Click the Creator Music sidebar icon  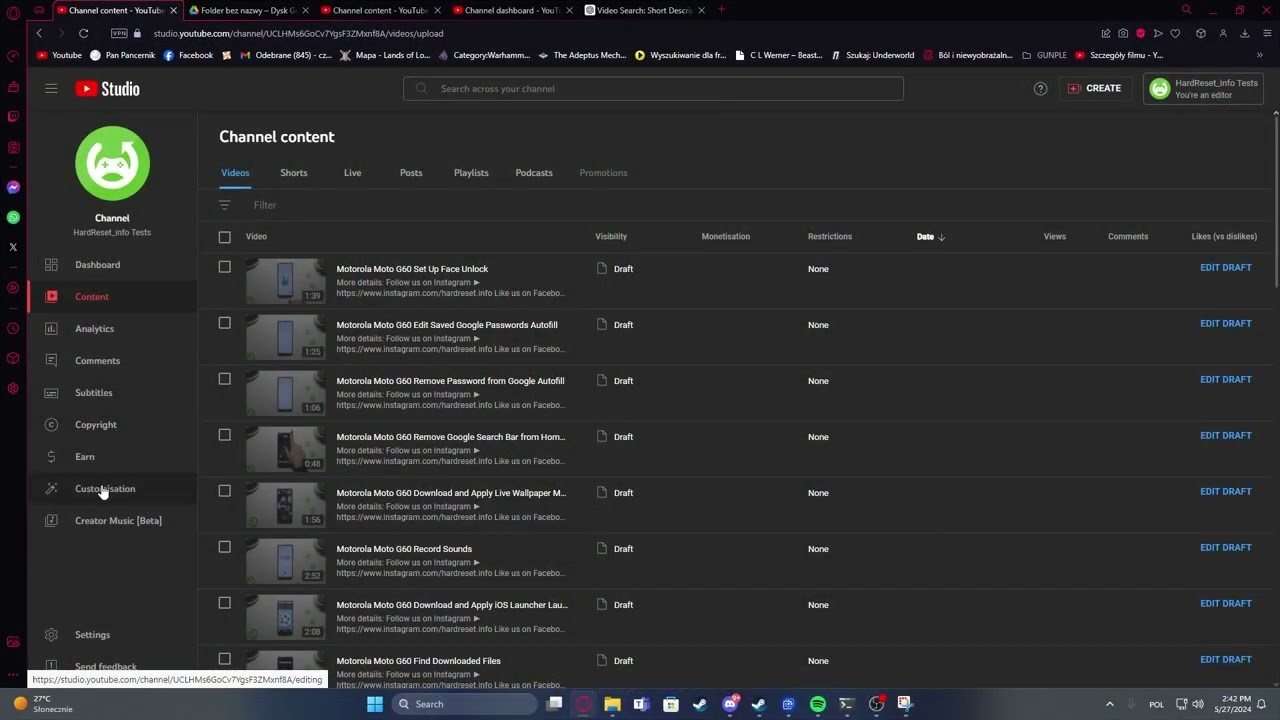pyautogui.click(x=51, y=521)
